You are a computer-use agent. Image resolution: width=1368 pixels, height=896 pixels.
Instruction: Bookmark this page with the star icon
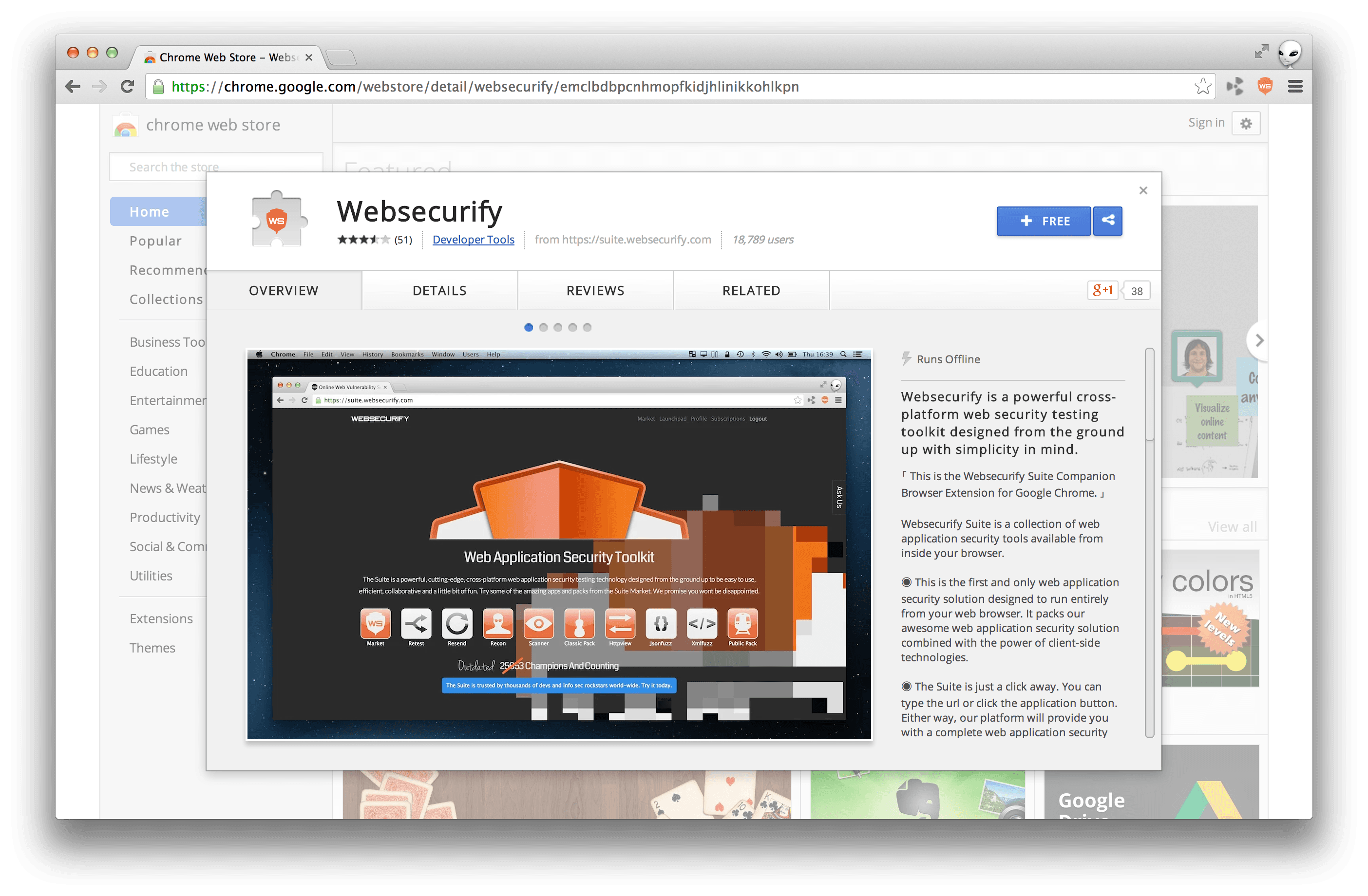pos(1202,87)
